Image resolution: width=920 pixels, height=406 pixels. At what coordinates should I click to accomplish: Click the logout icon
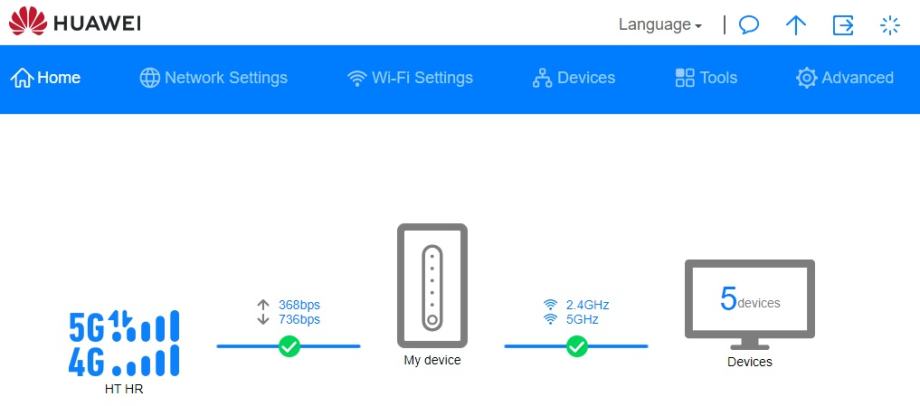coord(843,25)
